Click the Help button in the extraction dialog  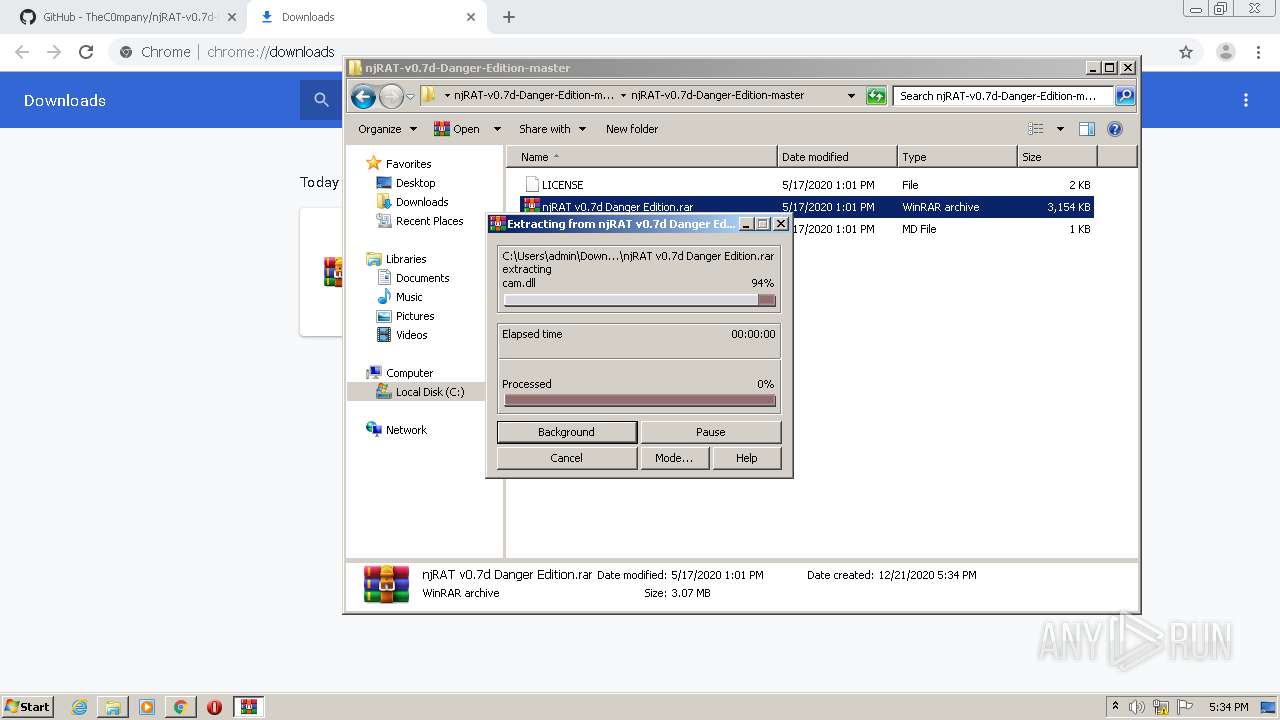pyautogui.click(x=746, y=458)
